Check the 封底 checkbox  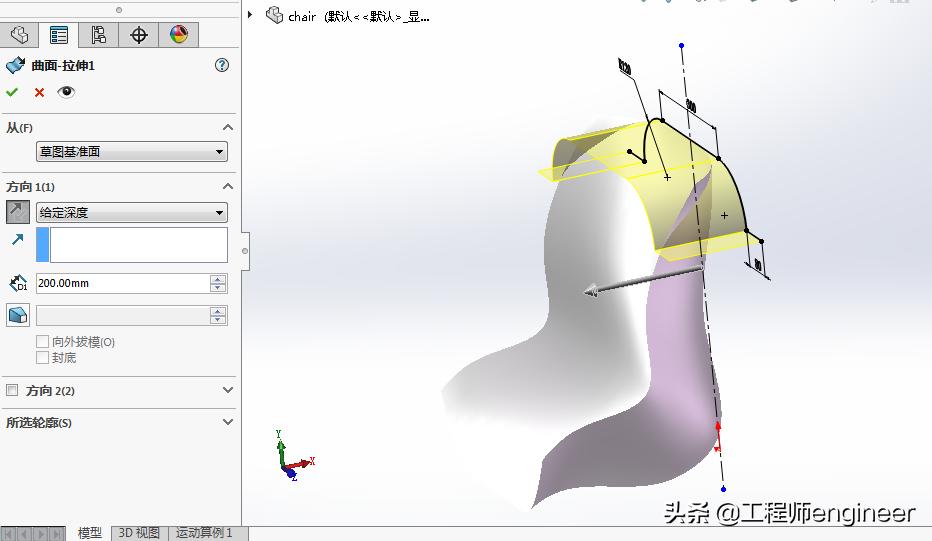42,357
